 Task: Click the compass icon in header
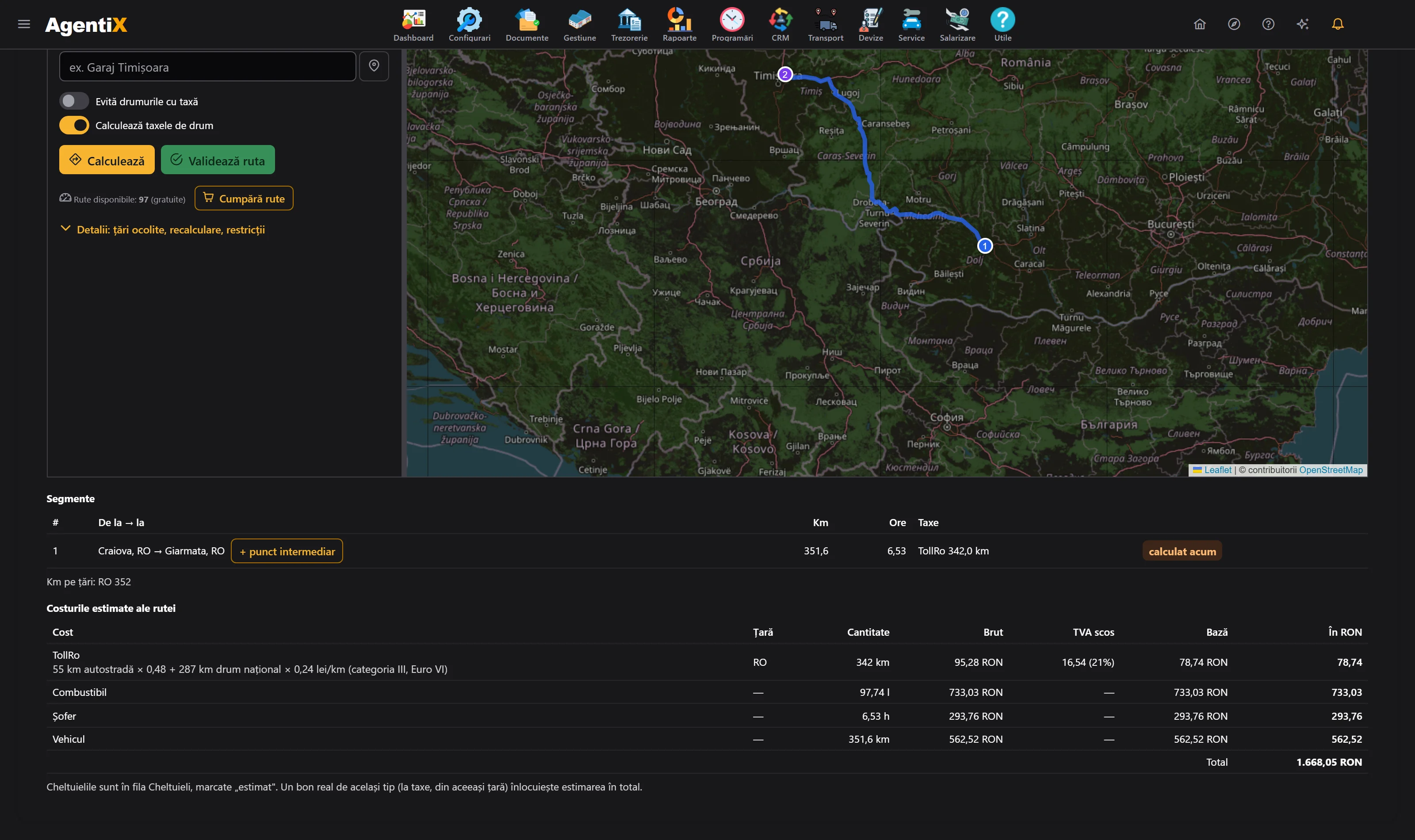tap(1234, 24)
